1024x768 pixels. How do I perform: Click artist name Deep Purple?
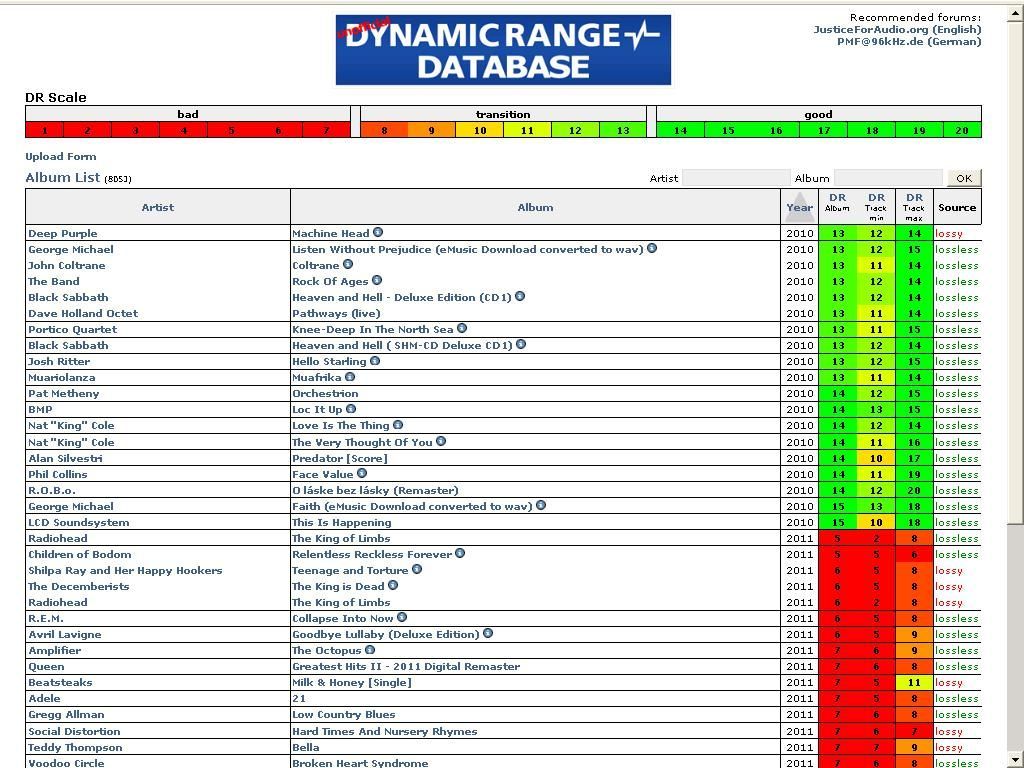[63, 233]
